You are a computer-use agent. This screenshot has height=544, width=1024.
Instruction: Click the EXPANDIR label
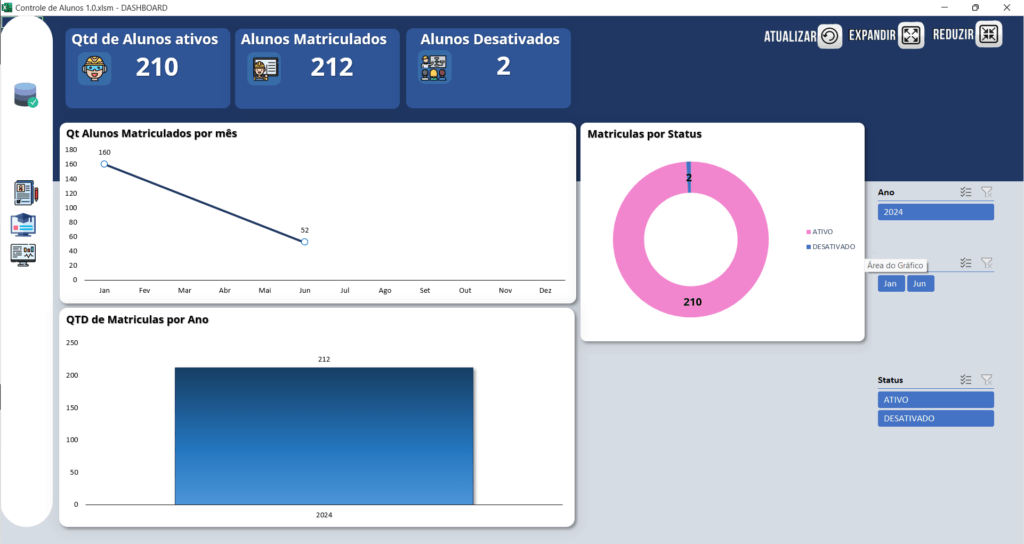(872, 35)
